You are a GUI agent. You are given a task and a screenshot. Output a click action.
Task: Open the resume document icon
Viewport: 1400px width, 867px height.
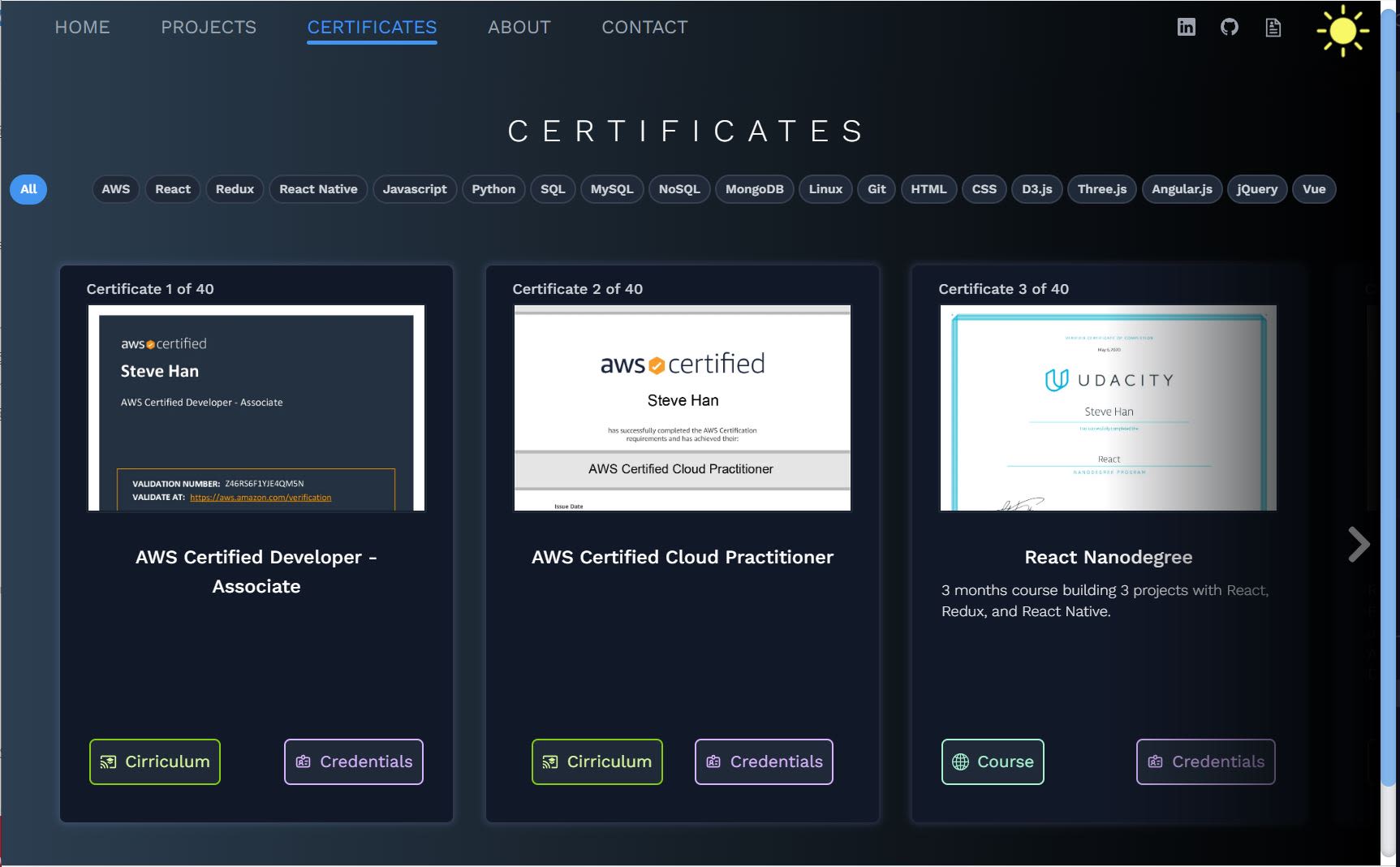1273,28
